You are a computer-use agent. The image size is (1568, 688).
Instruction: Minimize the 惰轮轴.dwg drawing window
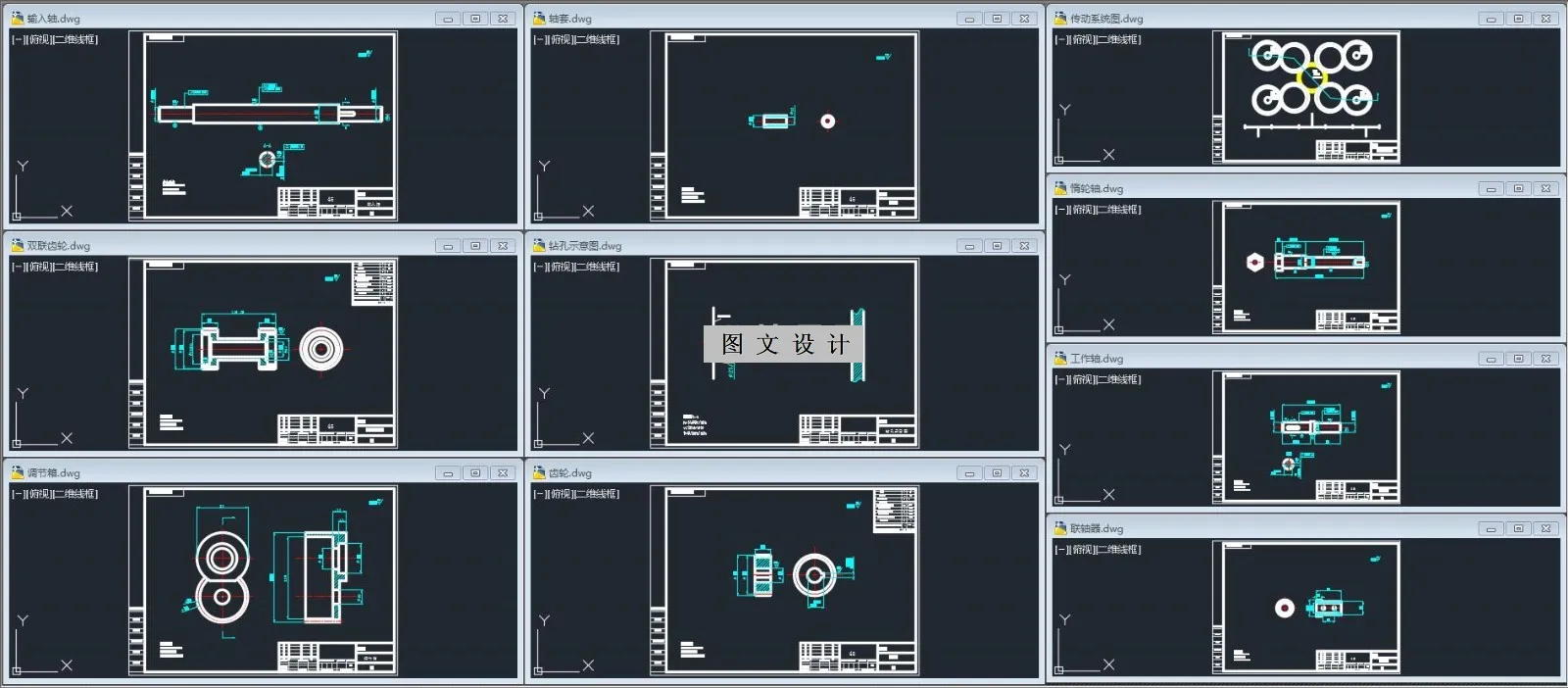click(1491, 188)
